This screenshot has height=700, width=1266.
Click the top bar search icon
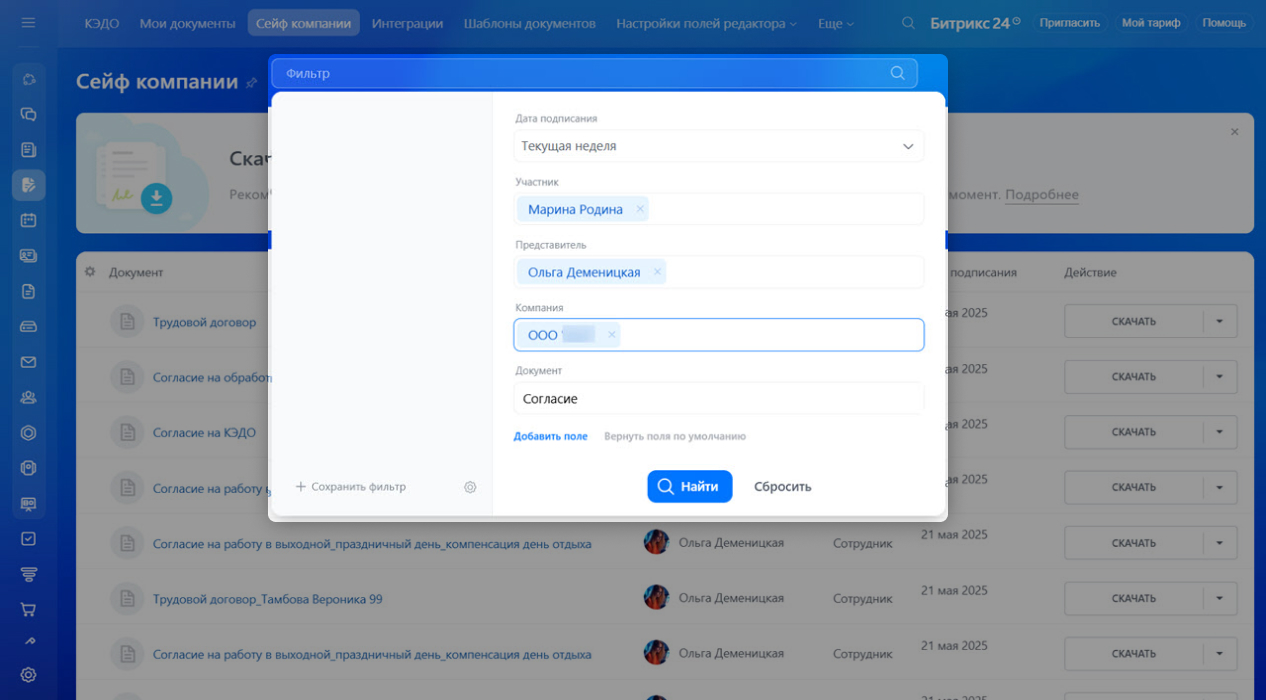pos(908,23)
